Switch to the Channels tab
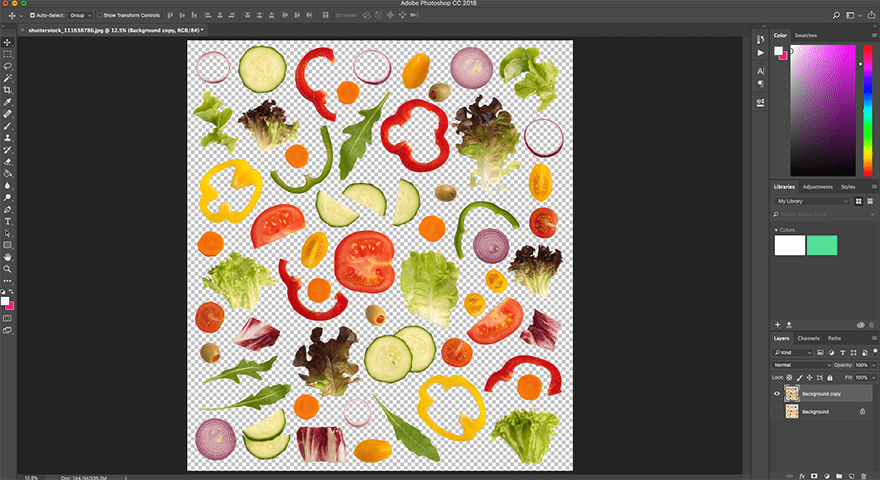 (x=808, y=338)
